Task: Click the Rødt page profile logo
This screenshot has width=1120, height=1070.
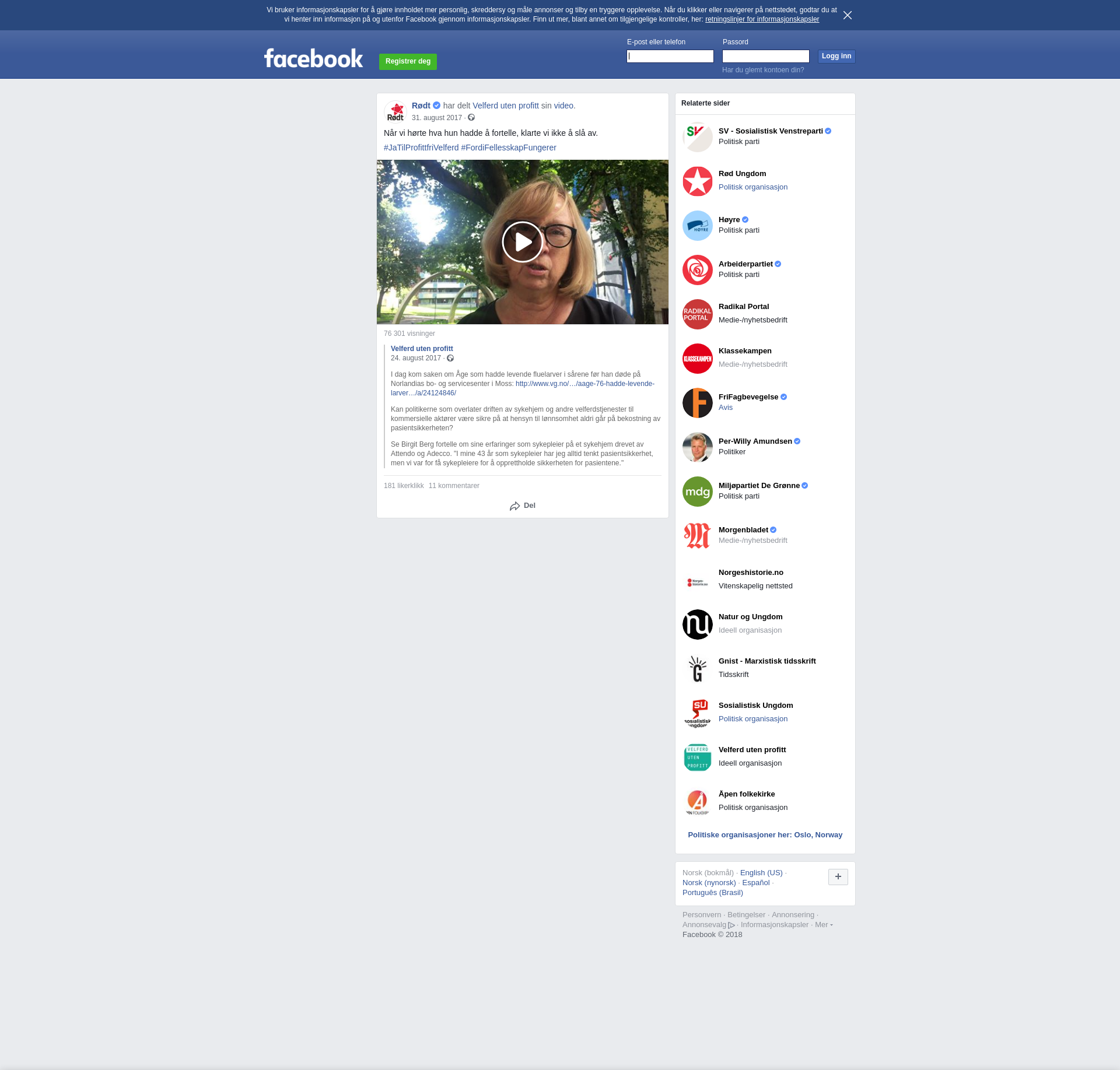Action: [x=395, y=111]
